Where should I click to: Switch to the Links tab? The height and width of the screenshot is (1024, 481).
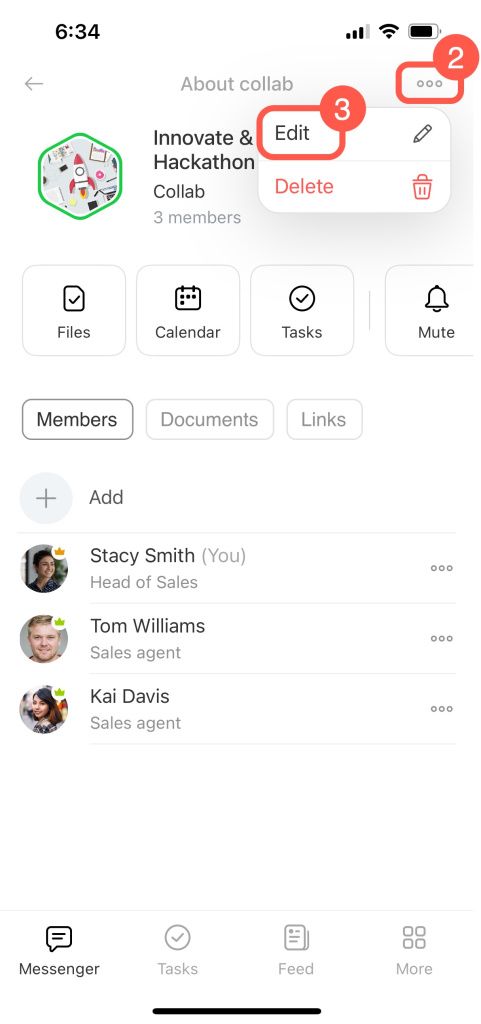tap(324, 419)
